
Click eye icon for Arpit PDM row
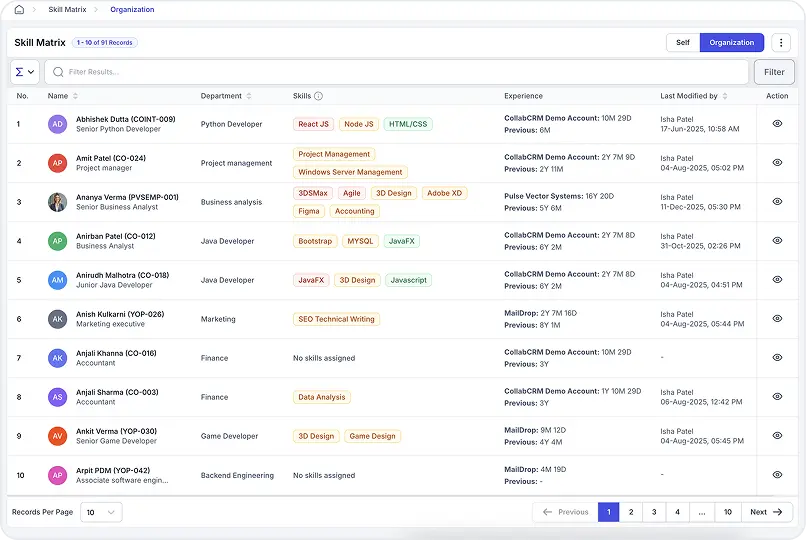coord(777,475)
